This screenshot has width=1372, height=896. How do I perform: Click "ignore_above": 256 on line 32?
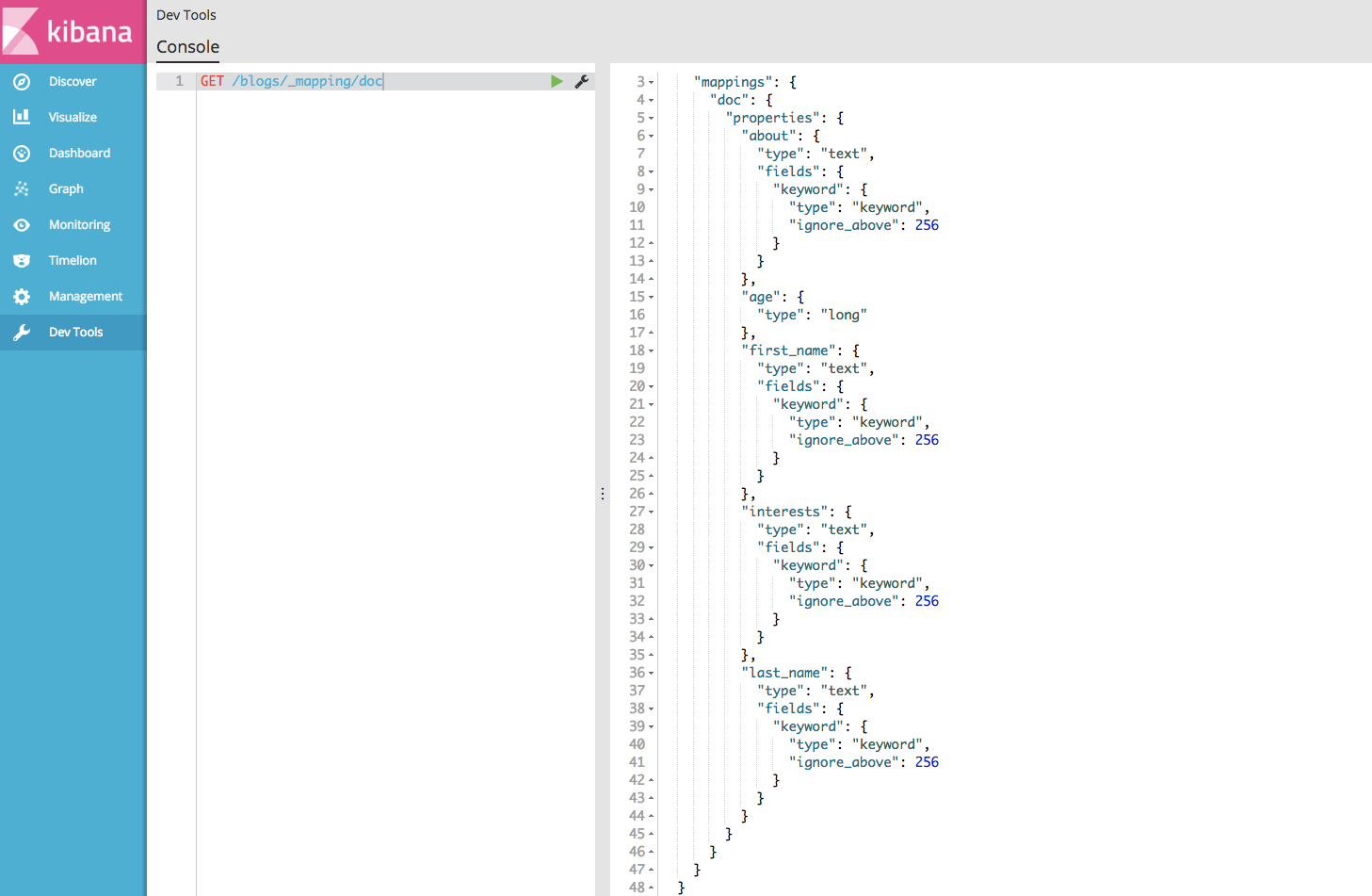coord(864,601)
